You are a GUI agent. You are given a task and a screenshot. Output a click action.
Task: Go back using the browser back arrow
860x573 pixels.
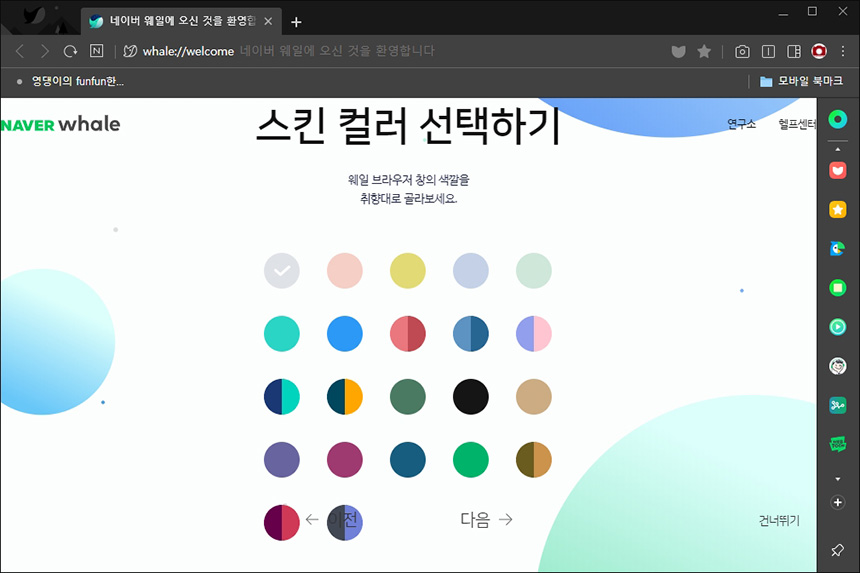coord(20,52)
